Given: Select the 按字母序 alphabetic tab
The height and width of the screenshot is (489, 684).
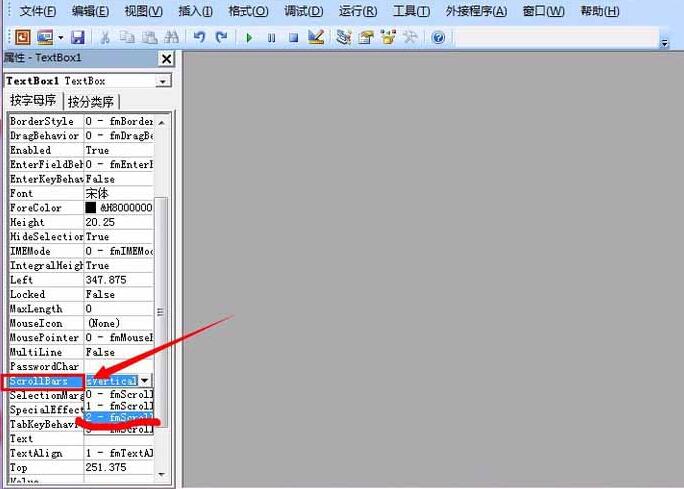Looking at the screenshot, I should [33, 101].
